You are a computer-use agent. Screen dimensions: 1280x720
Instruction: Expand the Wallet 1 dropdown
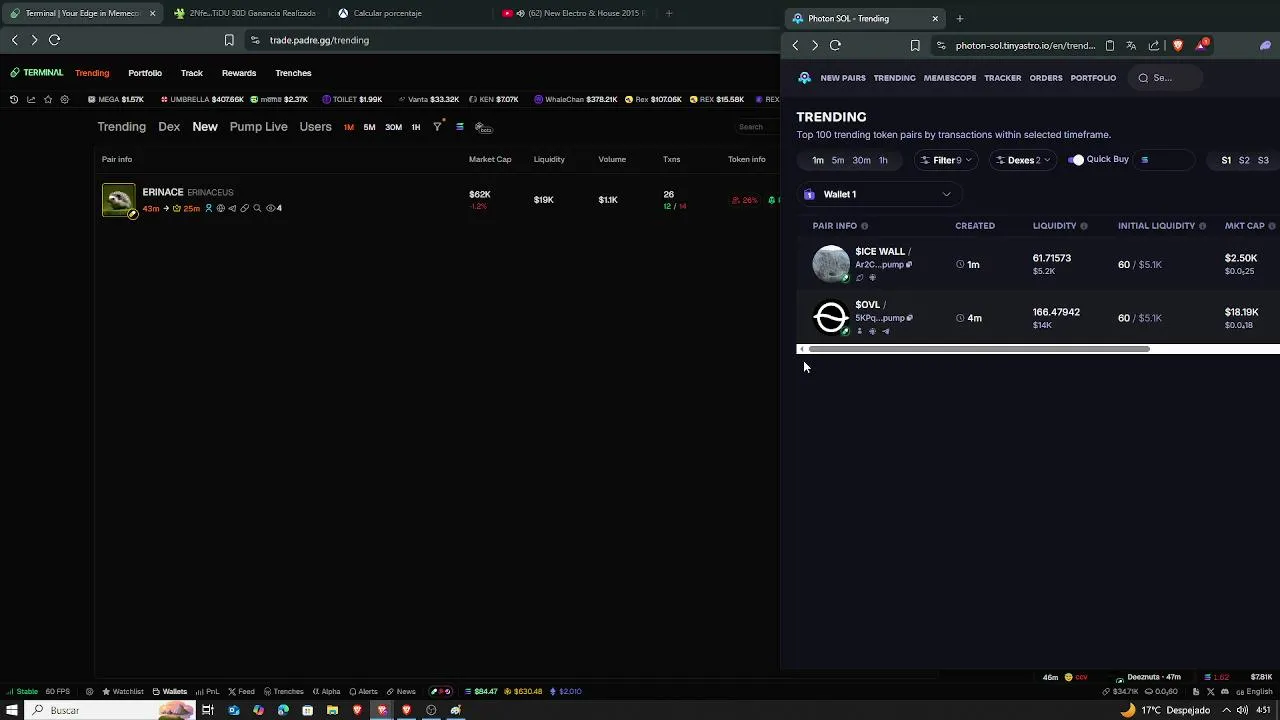(878, 194)
